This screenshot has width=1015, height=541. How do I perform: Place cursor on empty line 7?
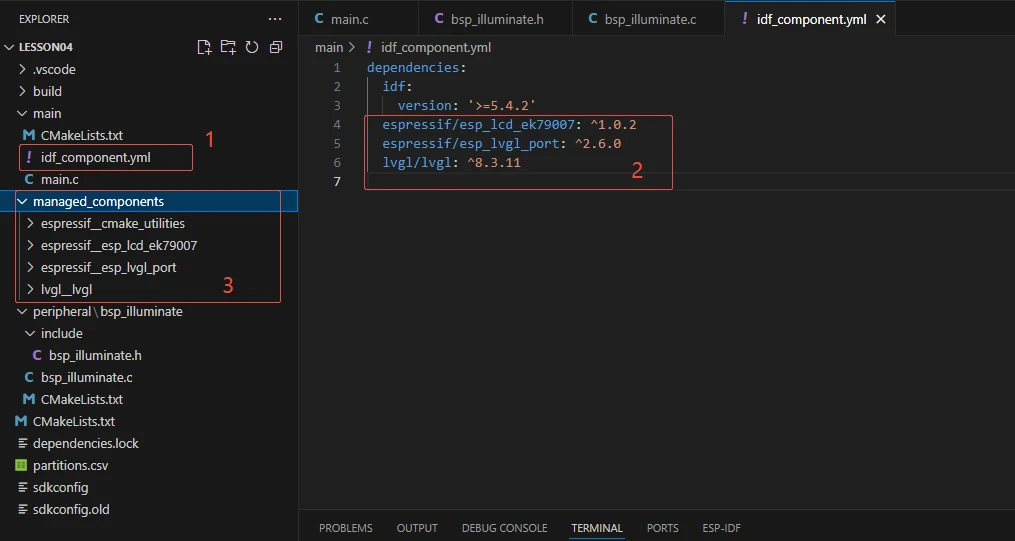(500, 181)
